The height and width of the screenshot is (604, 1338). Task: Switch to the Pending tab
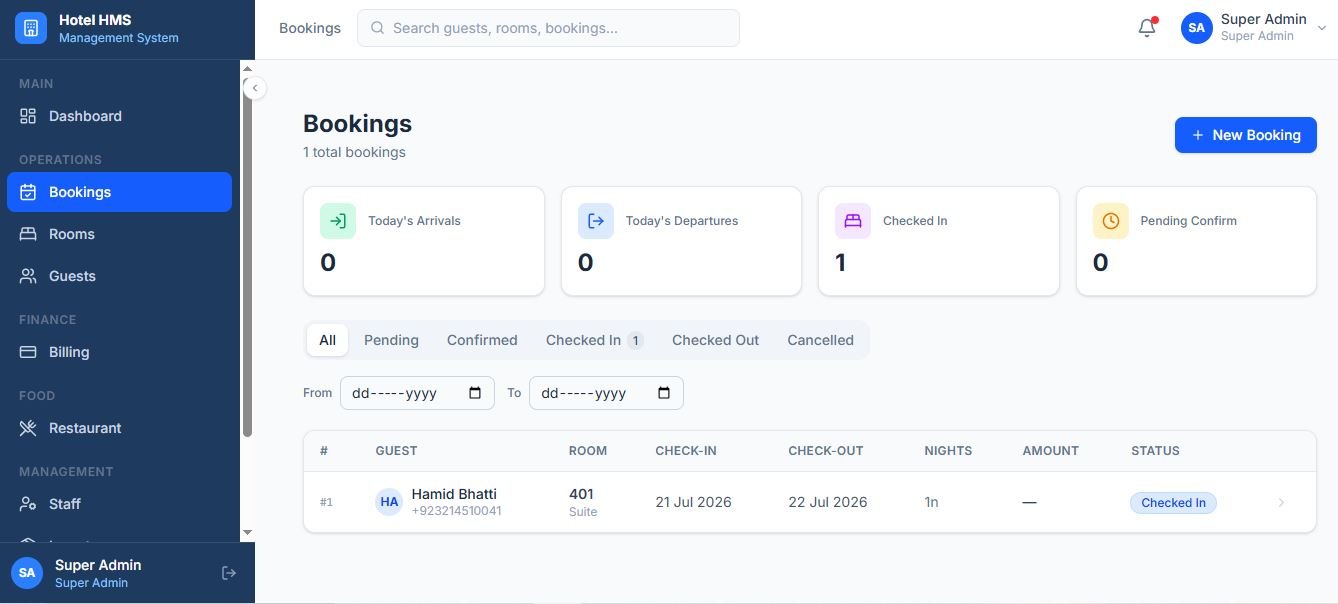391,340
